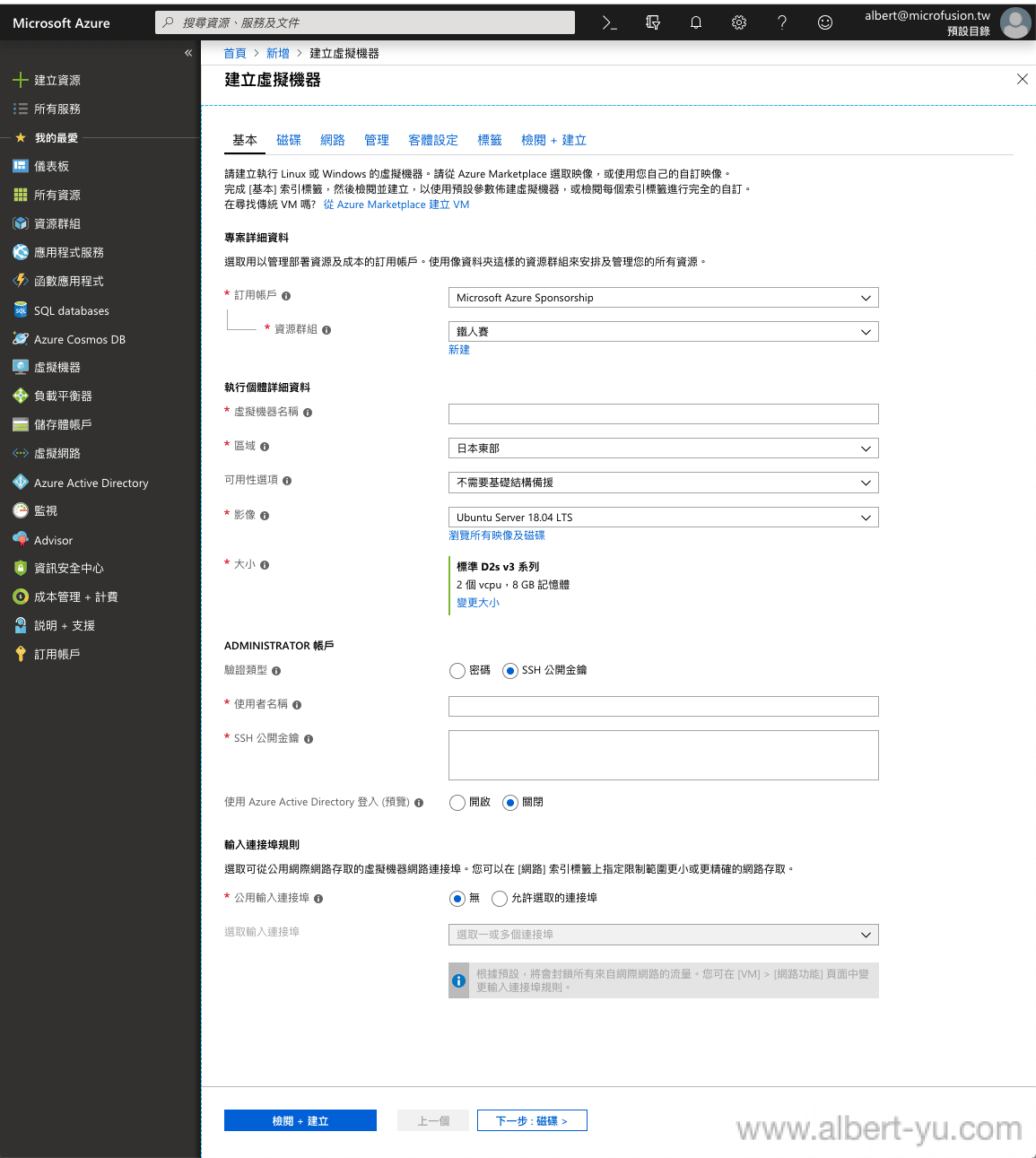Click the 檢閱 + 建立 blue button

pos(300,1120)
